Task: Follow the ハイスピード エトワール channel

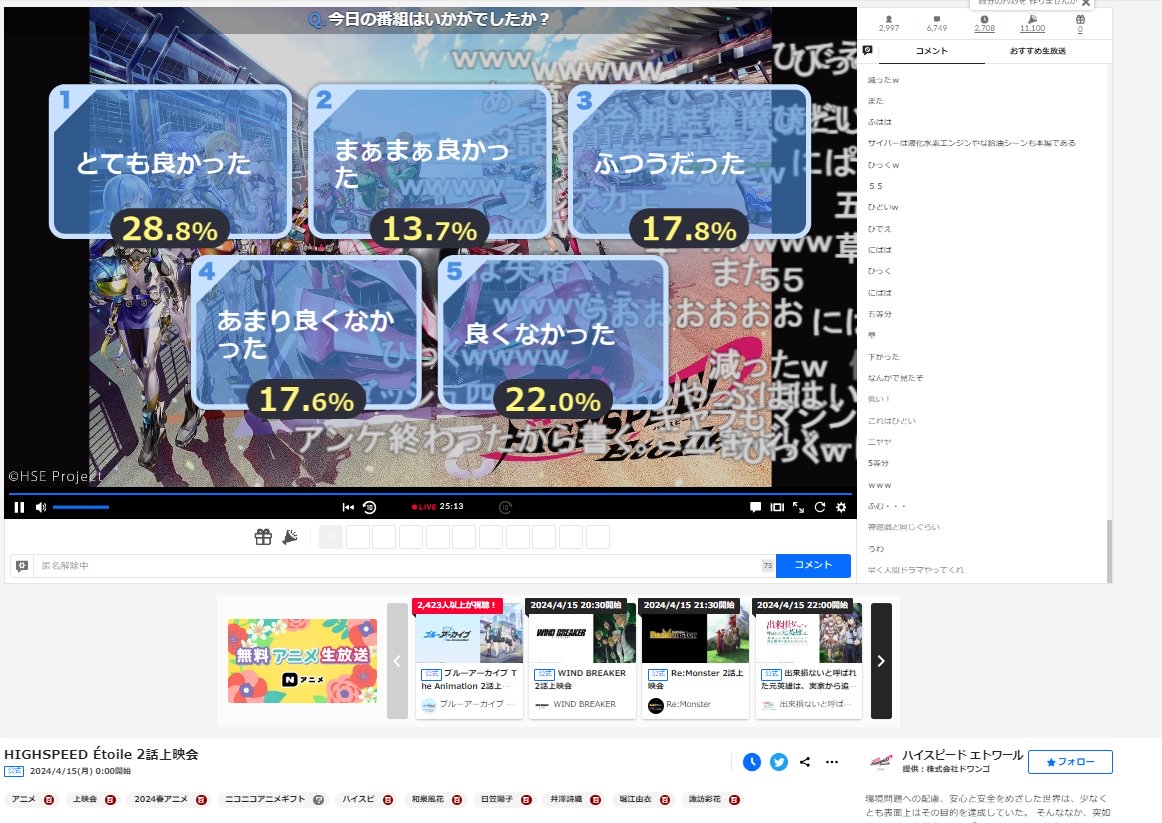Action: tap(1070, 762)
